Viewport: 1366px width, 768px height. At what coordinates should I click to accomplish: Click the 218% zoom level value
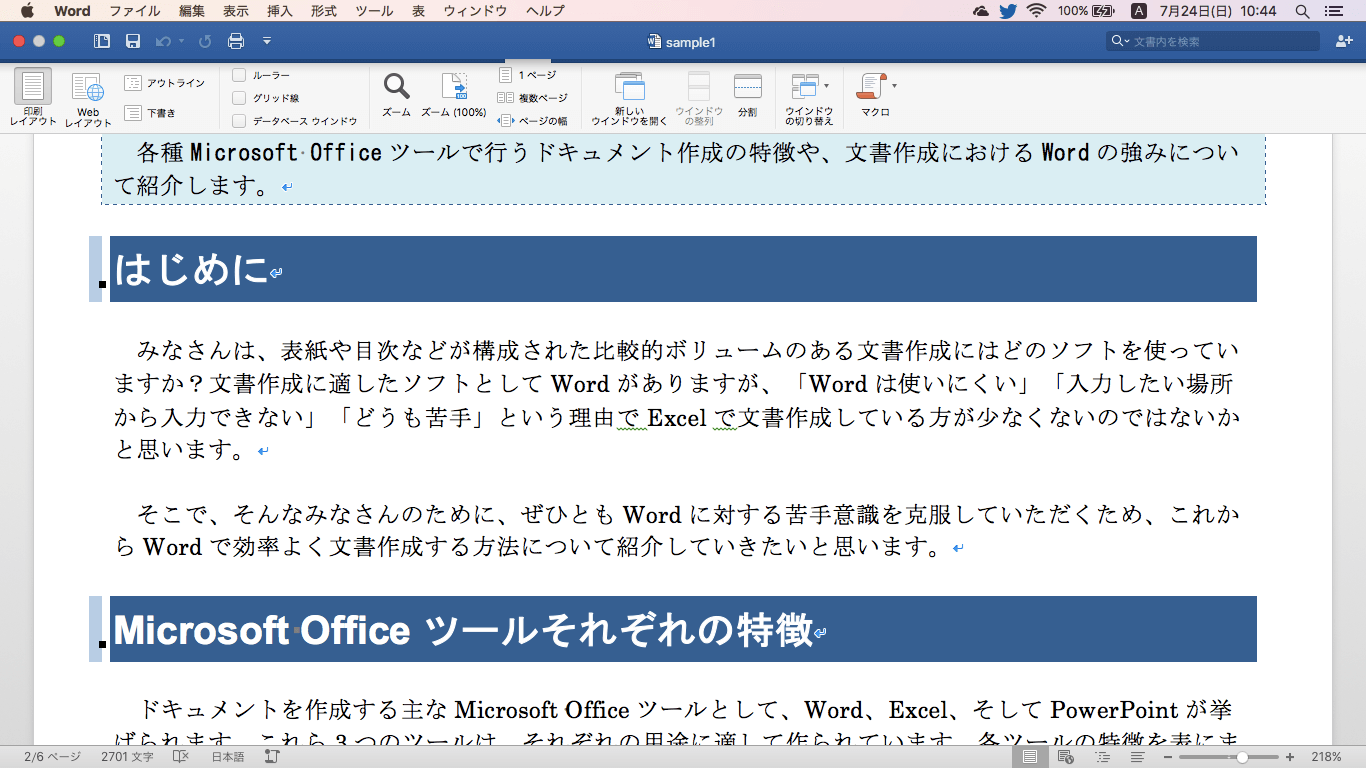(1326, 757)
